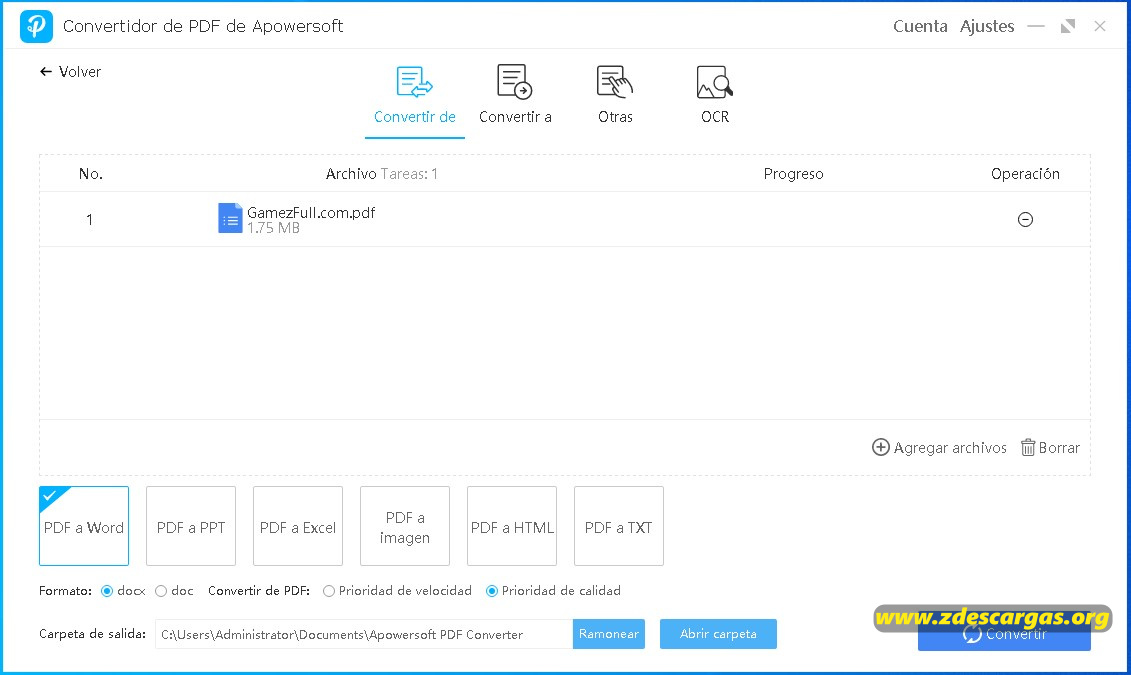Click the Progreso column header
This screenshot has height=675, width=1131.
coord(793,174)
